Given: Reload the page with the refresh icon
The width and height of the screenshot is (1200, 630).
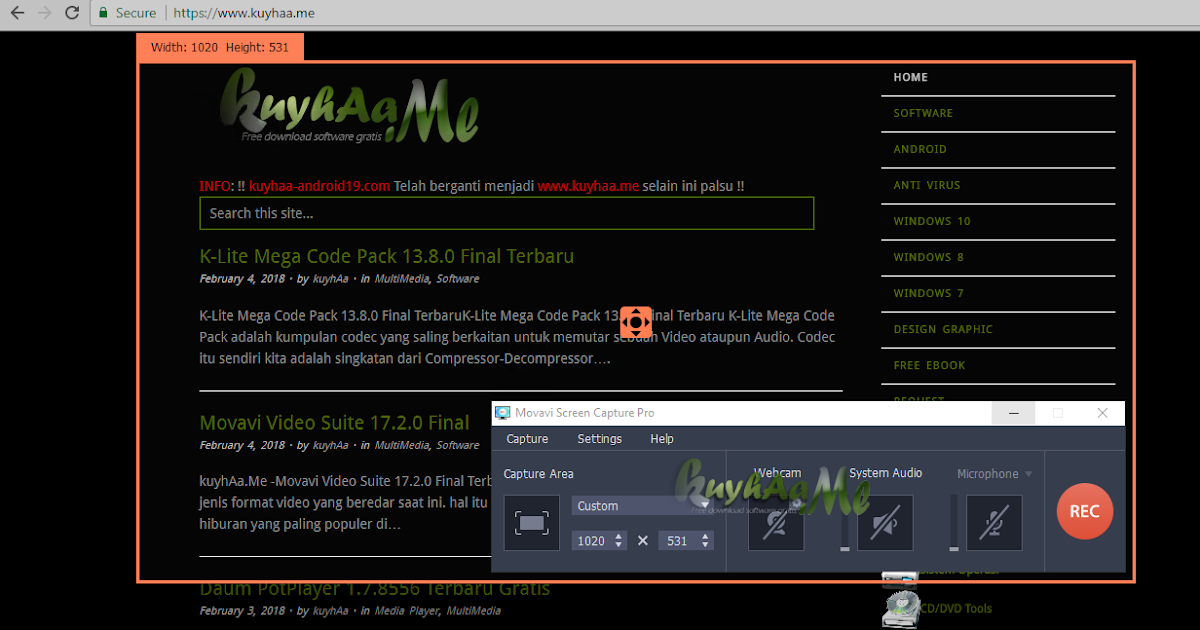Looking at the screenshot, I should click(x=72, y=13).
